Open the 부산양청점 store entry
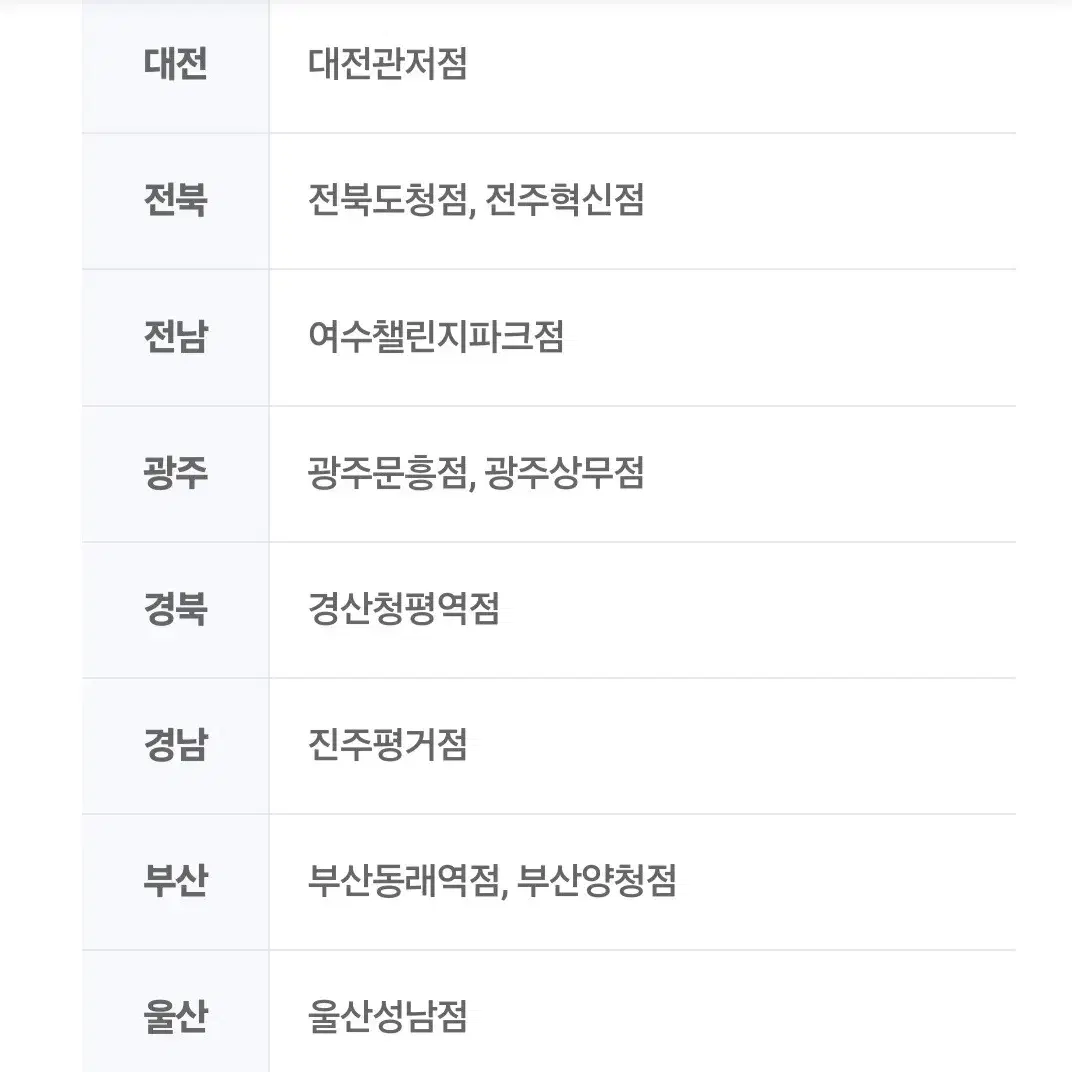 [x=597, y=881]
